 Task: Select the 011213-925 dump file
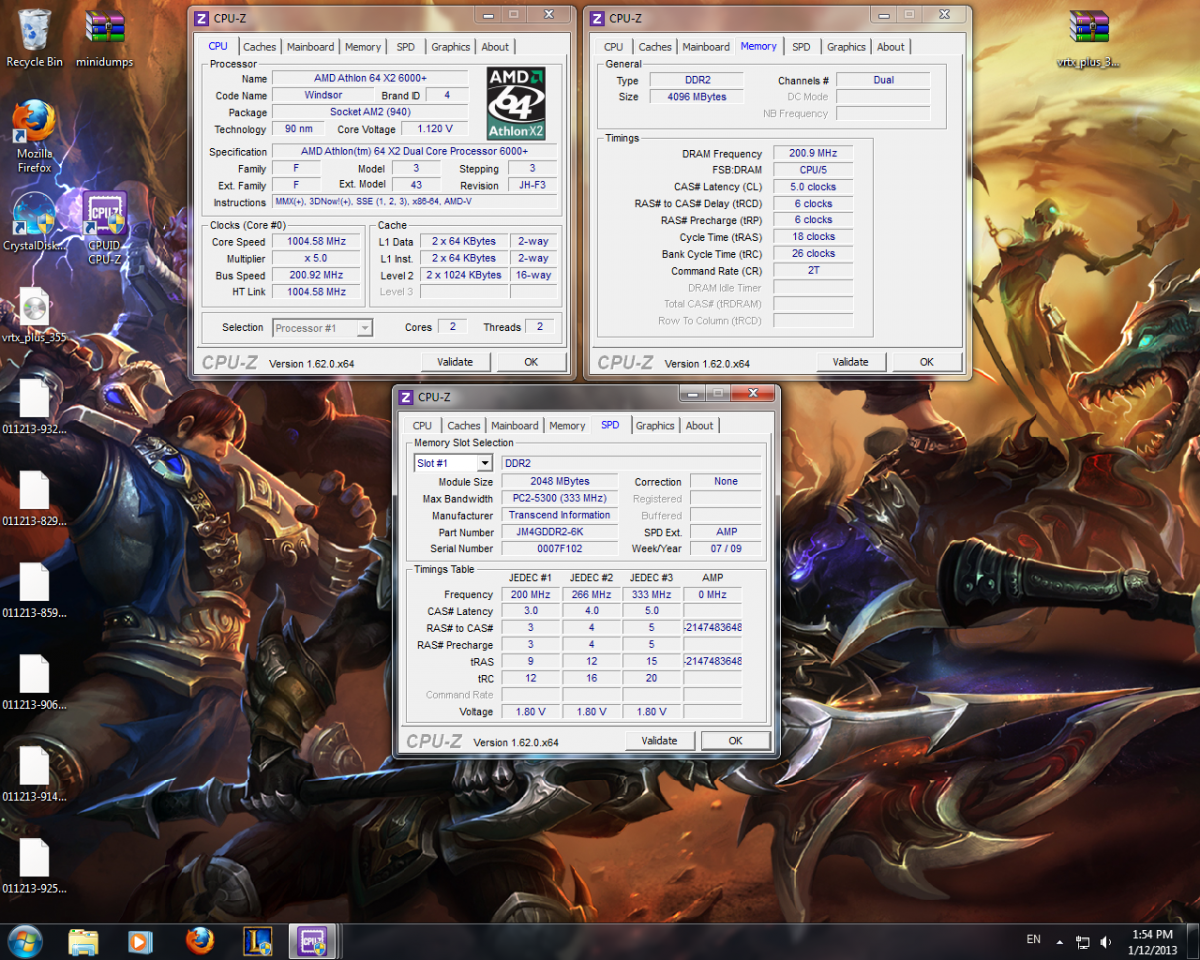(x=34, y=867)
